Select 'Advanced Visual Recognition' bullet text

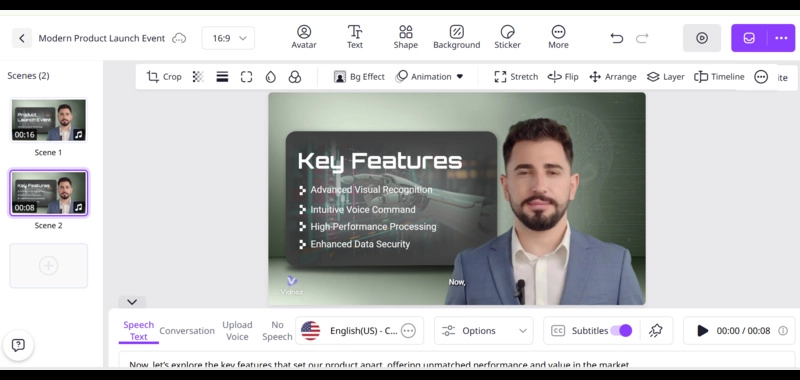(x=371, y=190)
